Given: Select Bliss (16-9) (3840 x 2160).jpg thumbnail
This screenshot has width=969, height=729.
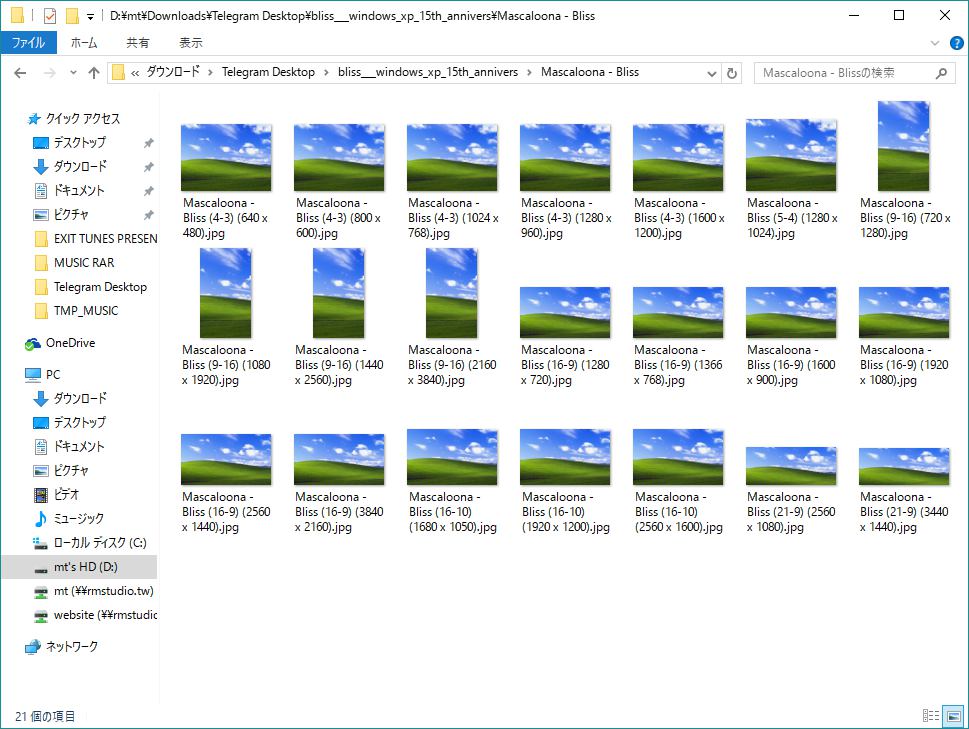Looking at the screenshot, I should click(x=339, y=460).
